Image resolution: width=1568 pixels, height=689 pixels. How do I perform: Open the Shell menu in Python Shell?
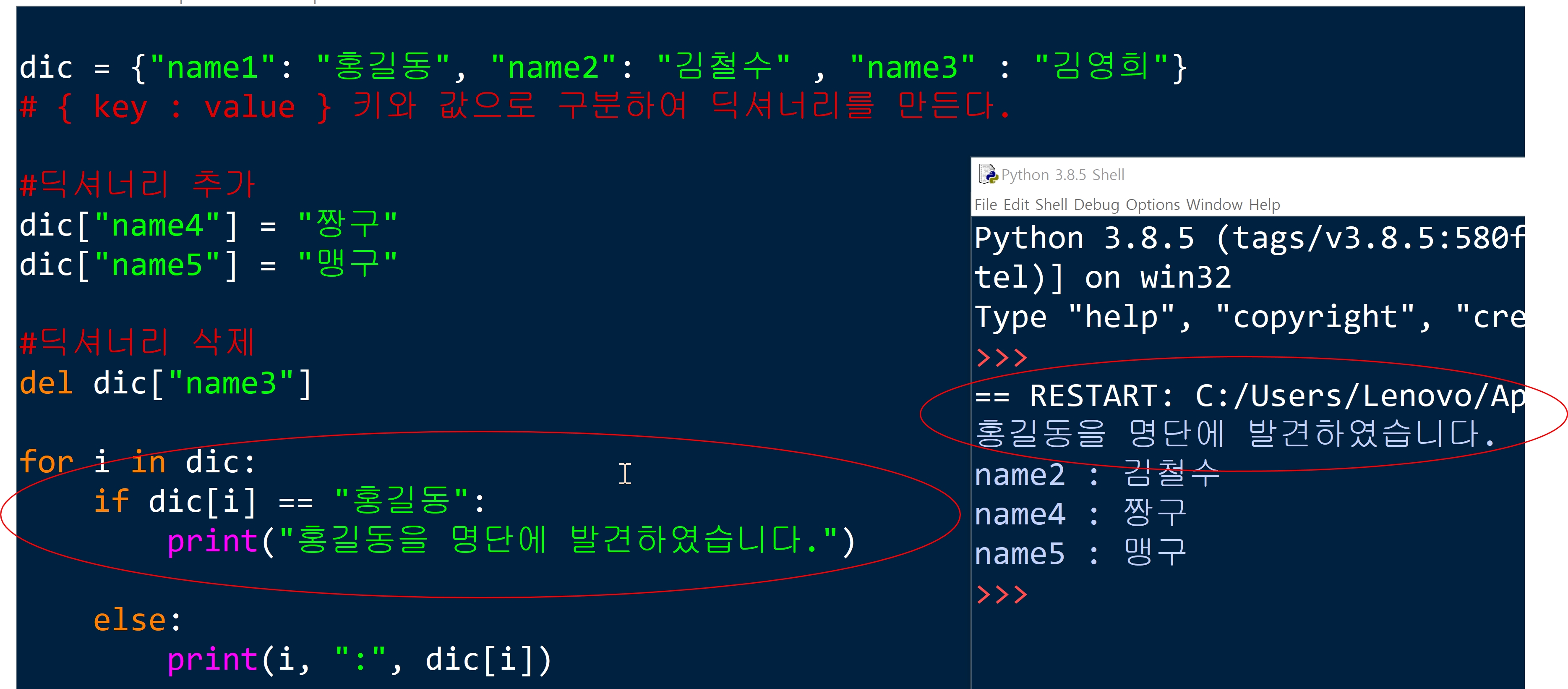1051,205
